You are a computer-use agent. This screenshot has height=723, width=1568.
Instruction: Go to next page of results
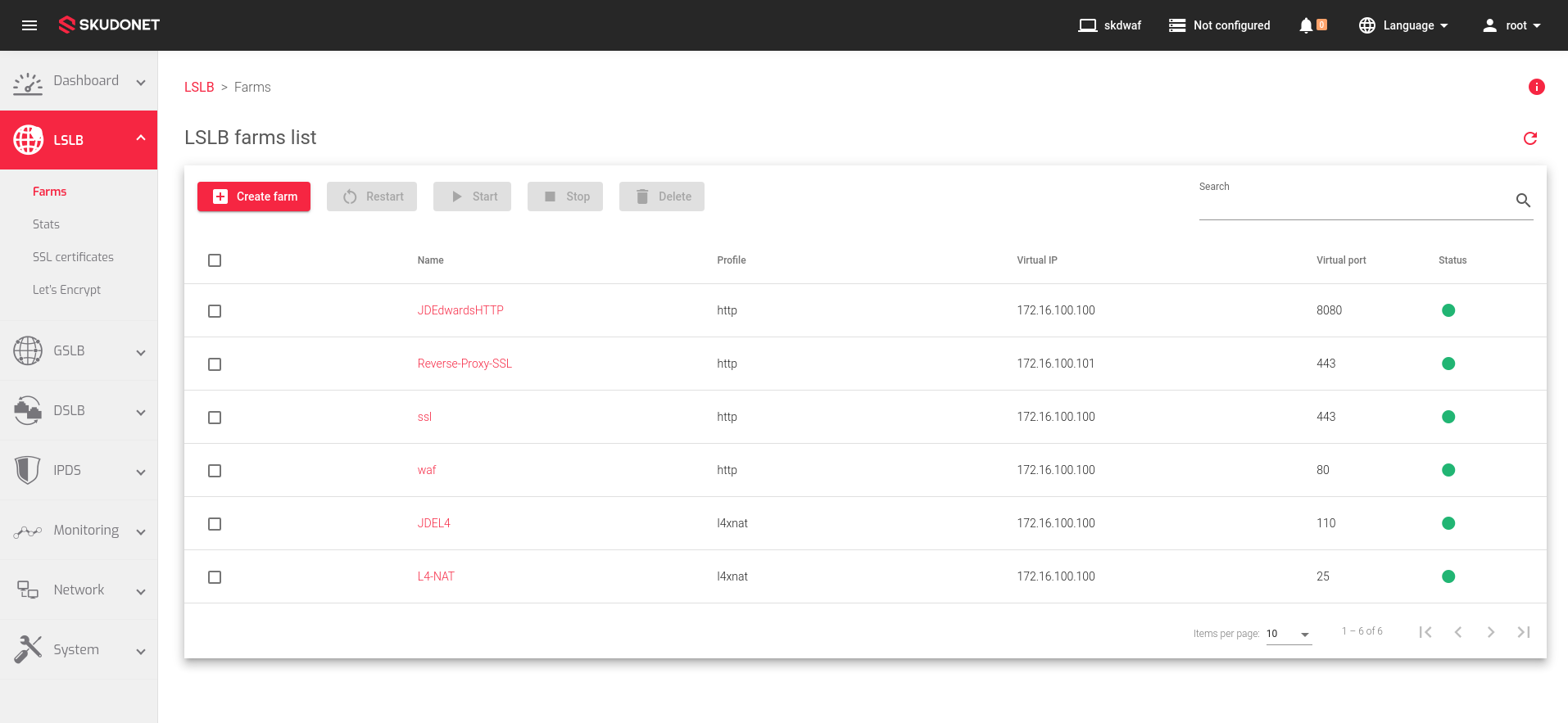point(1491,632)
